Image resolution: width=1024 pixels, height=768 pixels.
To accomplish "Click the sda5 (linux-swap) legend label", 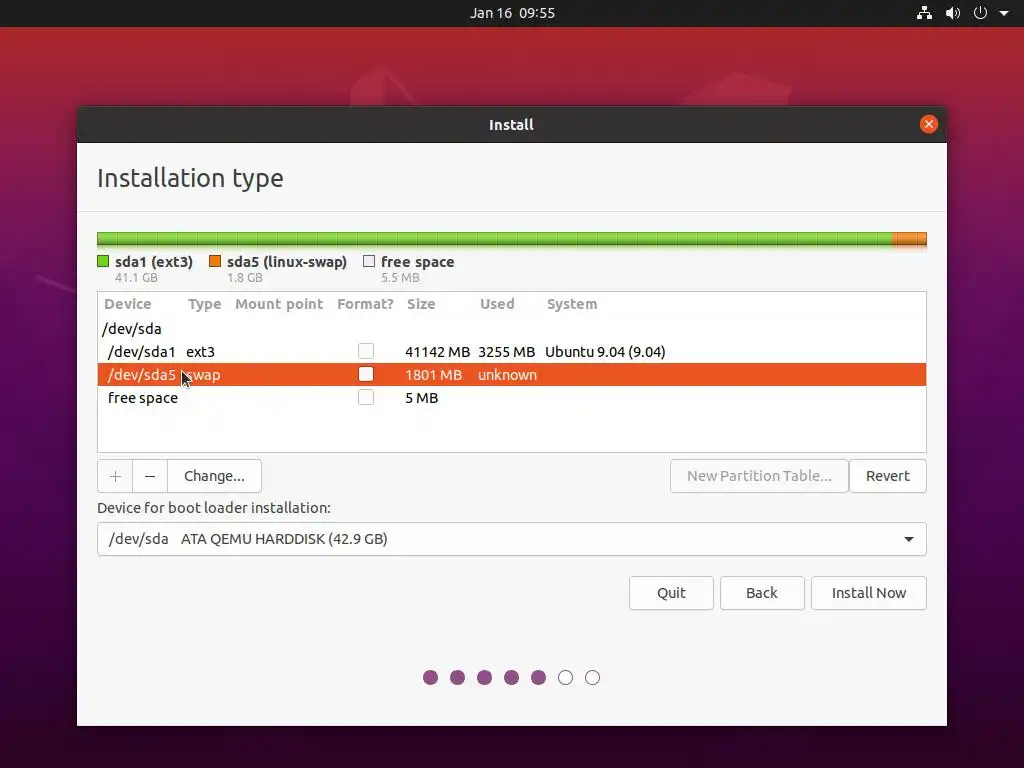I will tap(287, 262).
